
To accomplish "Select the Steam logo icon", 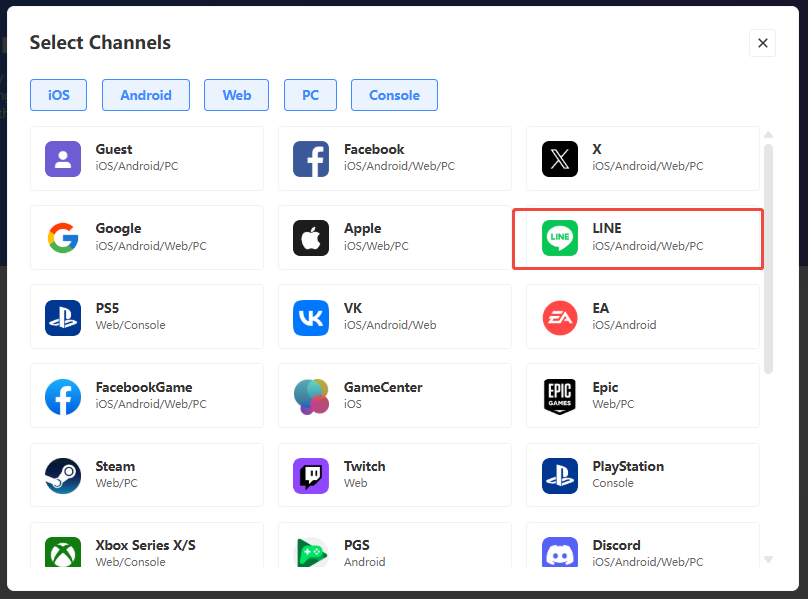I will (63, 476).
